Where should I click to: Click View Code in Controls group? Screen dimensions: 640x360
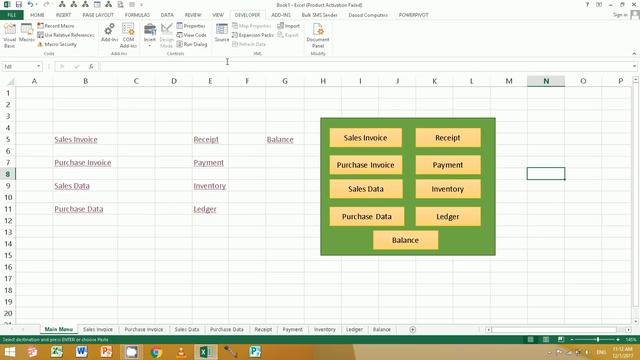pos(191,35)
